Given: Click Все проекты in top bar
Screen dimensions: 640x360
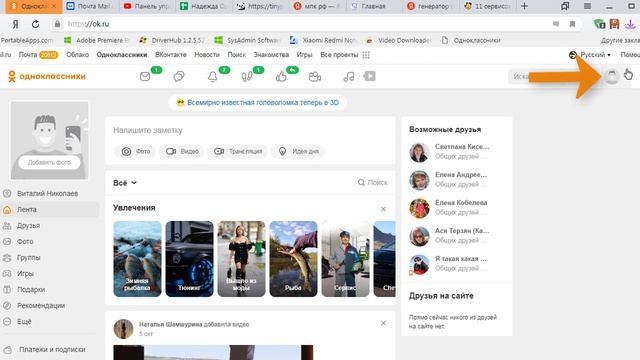Looking at the screenshot, I should pyautogui.click(x=339, y=55).
